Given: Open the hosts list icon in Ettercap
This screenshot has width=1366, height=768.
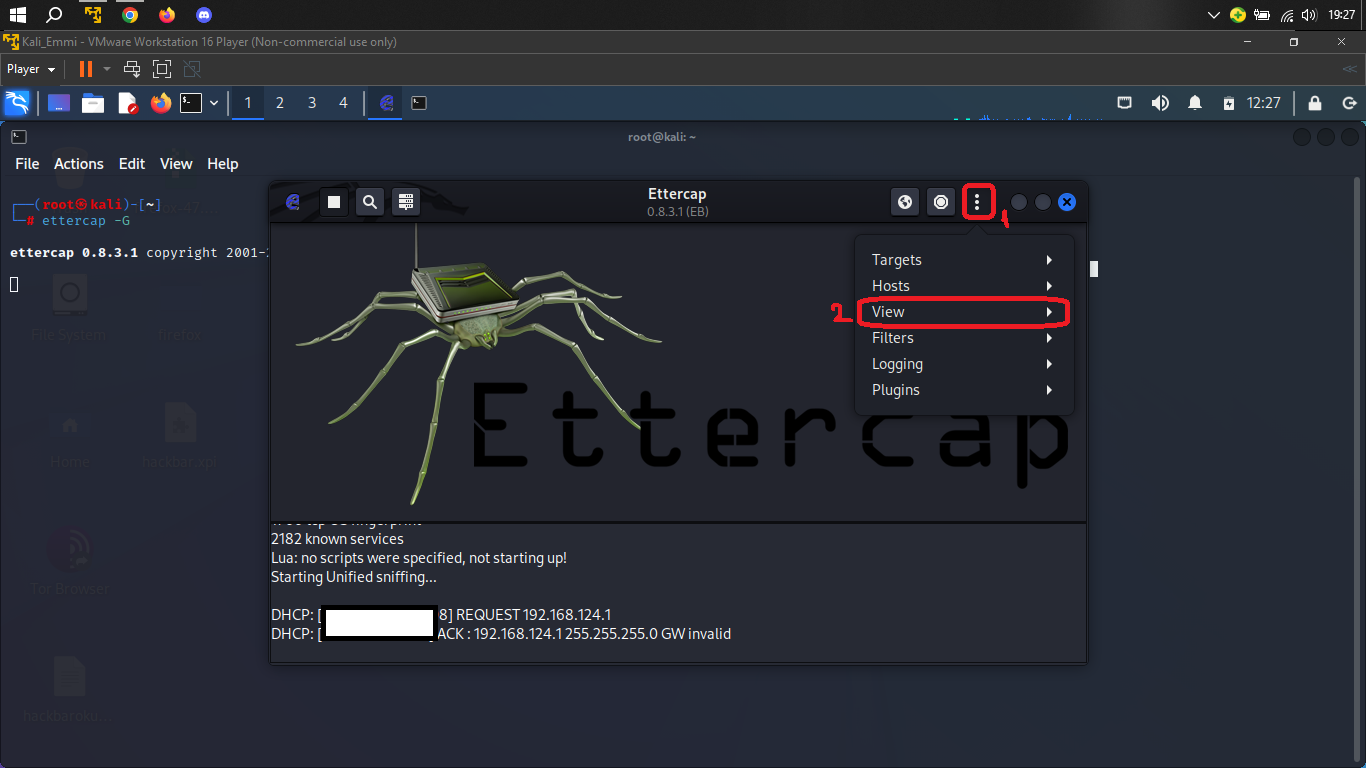Looking at the screenshot, I should coord(405,202).
